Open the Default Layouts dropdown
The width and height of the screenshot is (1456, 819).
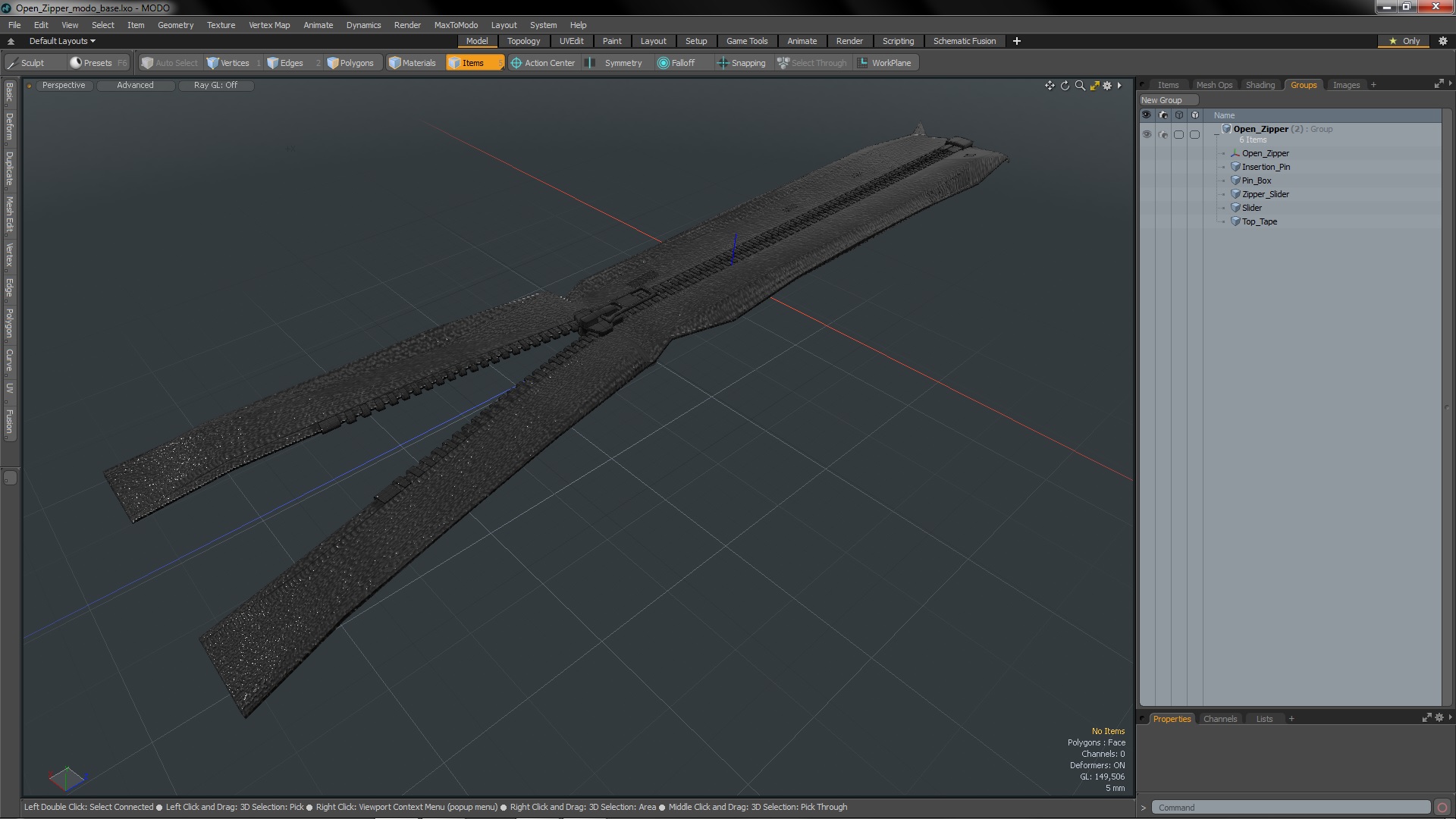62,41
